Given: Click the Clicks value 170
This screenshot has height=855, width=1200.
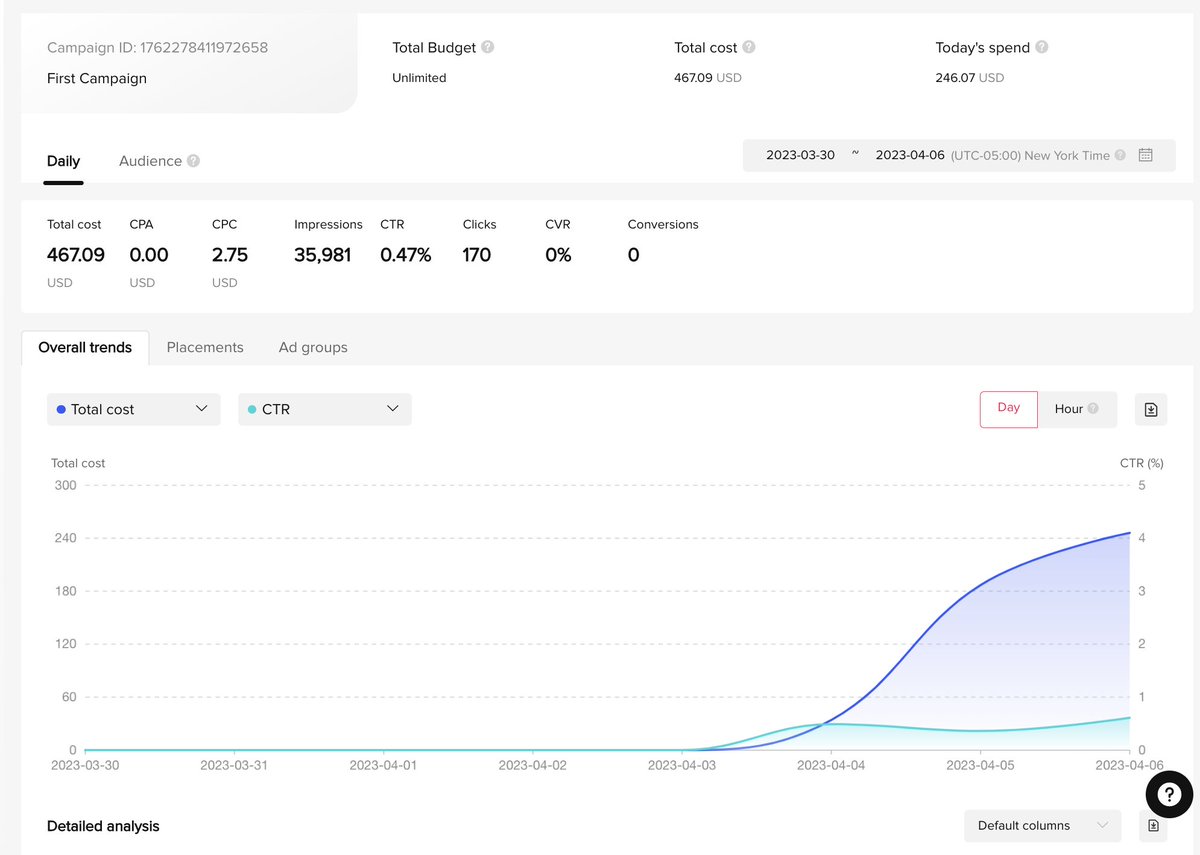Looking at the screenshot, I should tap(477, 255).
